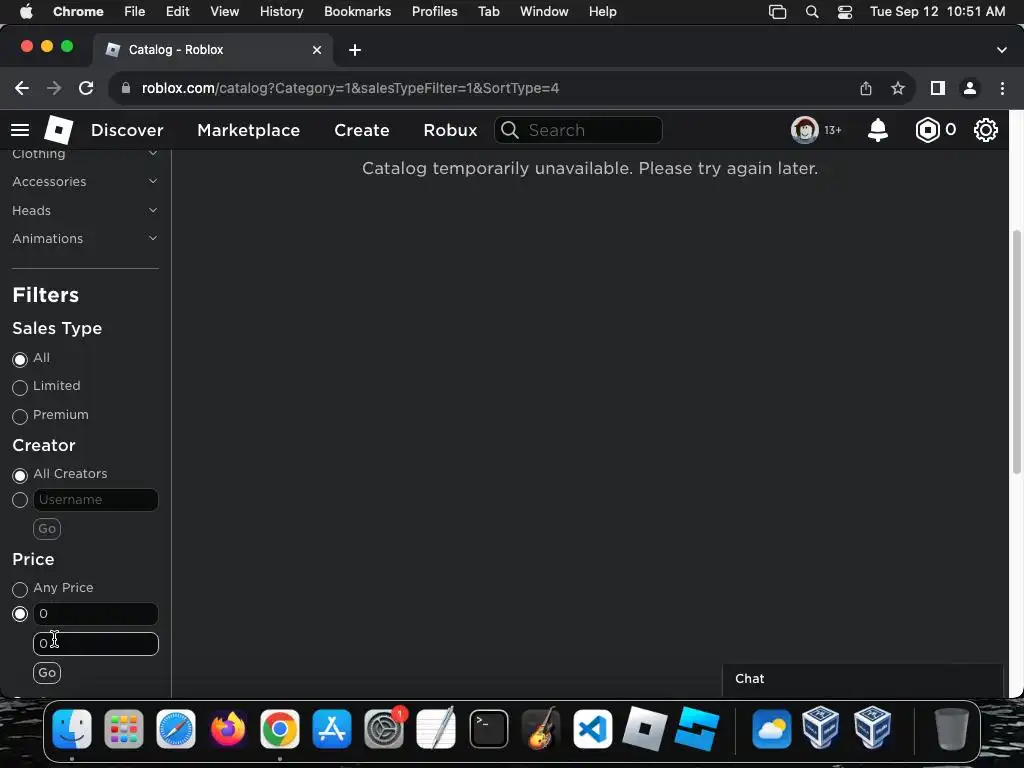Focus the Roblox Search field
This screenshot has width=1024, height=768.
click(x=579, y=130)
